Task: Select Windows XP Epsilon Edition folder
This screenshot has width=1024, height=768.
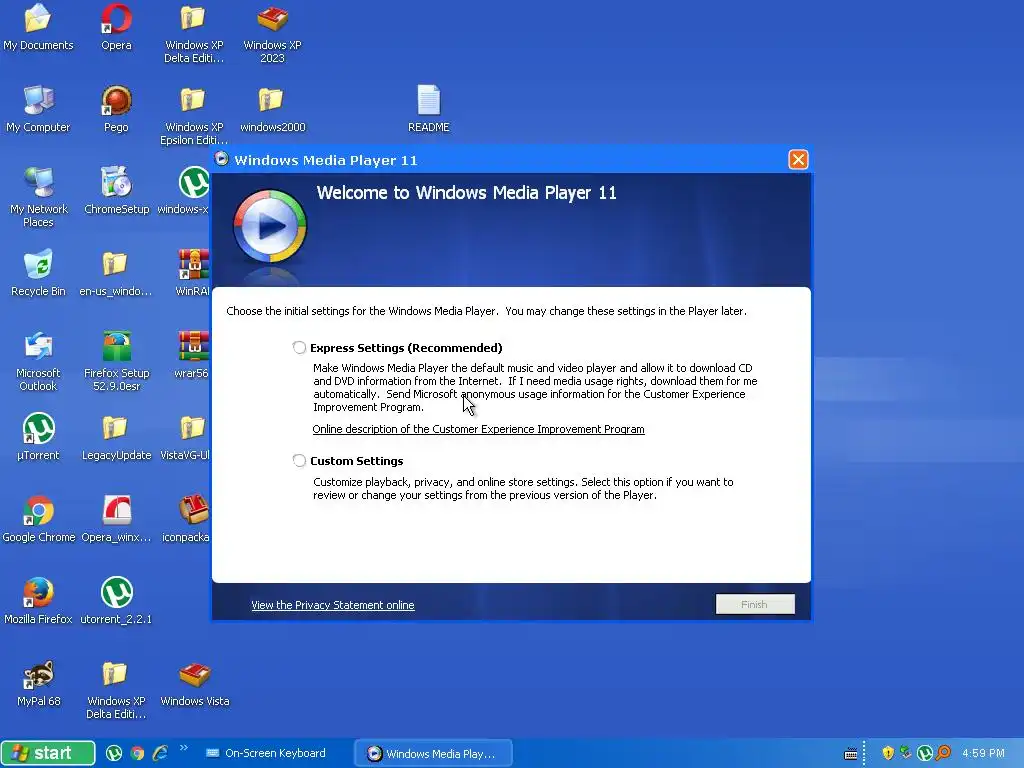Action: 193,116
